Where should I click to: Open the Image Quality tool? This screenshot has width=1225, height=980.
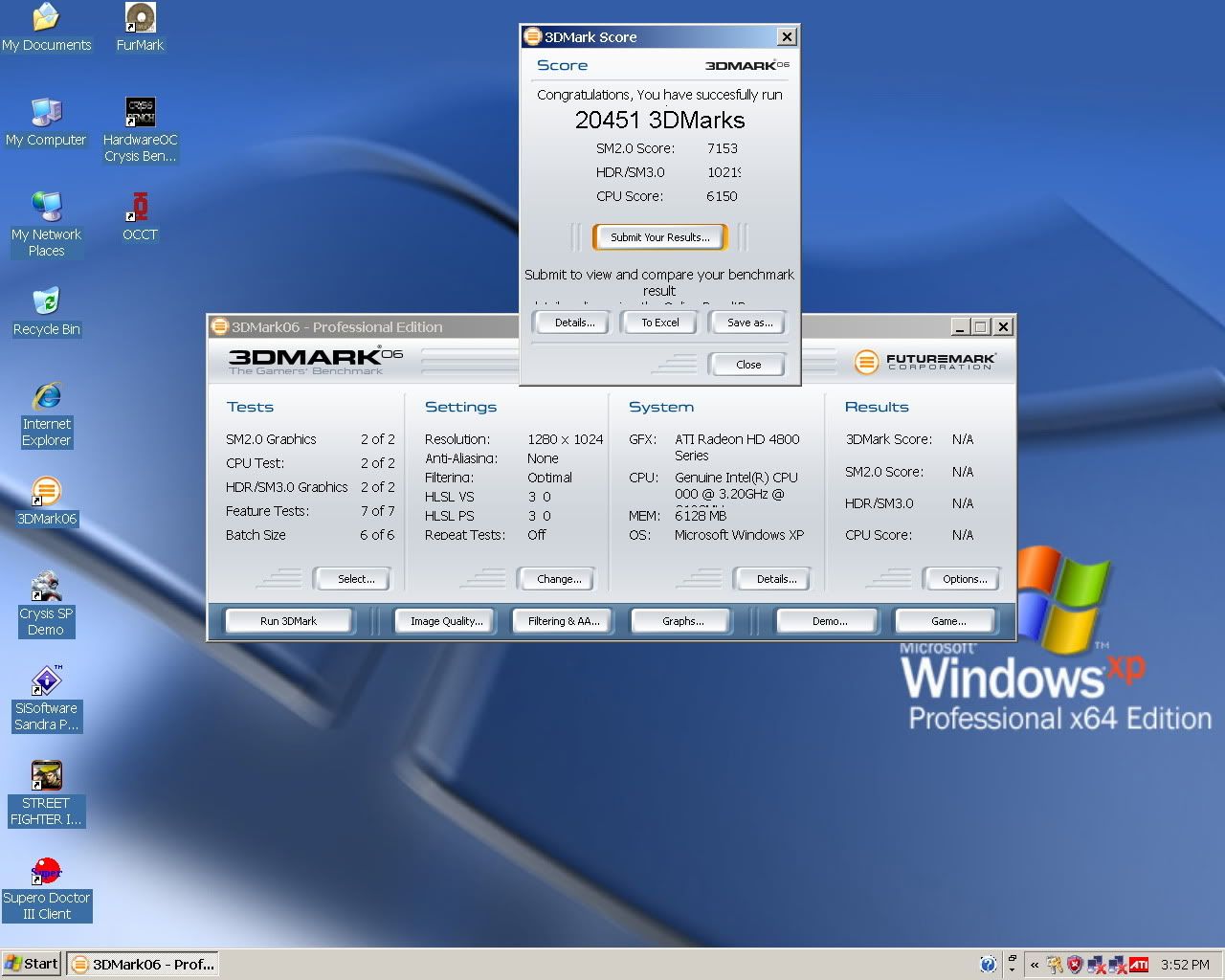(x=447, y=621)
